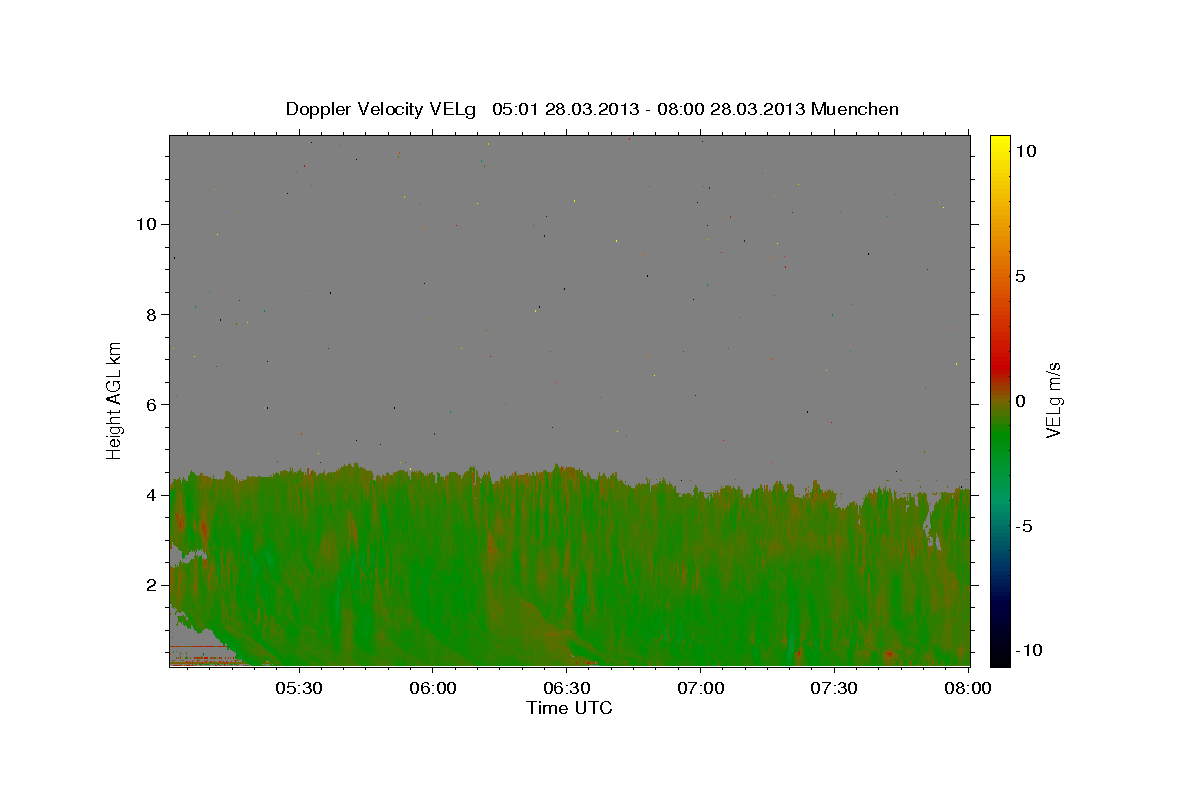The width and height of the screenshot is (1200, 800).
Task: Select the 'Height AGL km' y-axis label
Action: click(x=115, y=400)
